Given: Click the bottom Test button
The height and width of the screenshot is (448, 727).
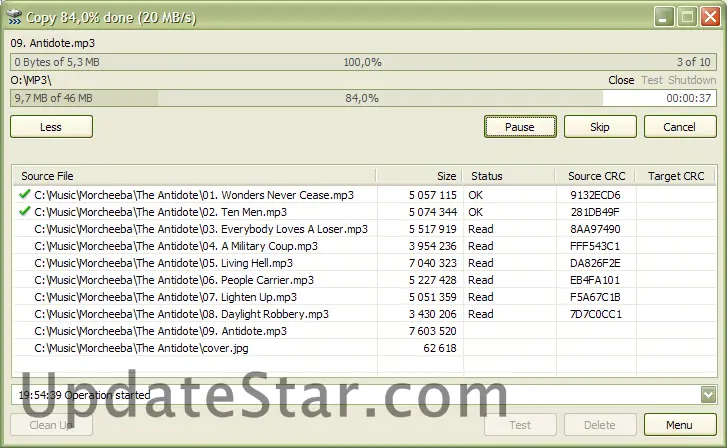Looking at the screenshot, I should coord(520,425).
